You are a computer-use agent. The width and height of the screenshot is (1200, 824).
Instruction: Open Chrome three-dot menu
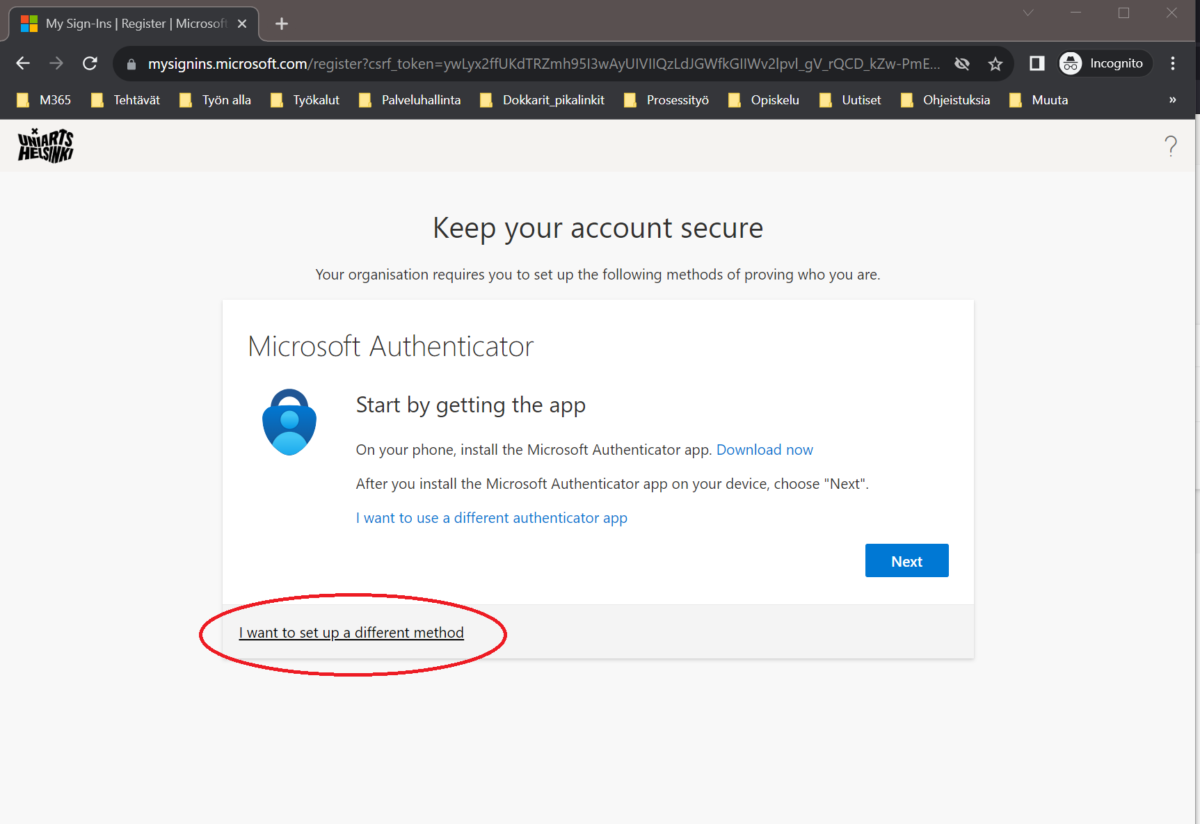(1173, 63)
